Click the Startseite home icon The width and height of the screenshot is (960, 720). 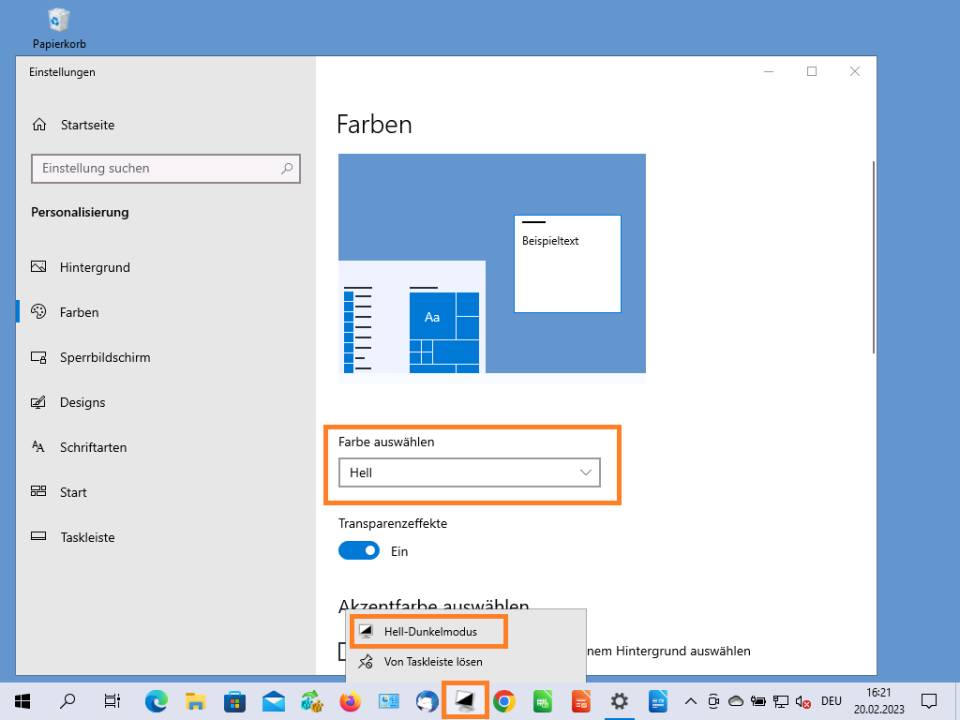[x=39, y=125]
